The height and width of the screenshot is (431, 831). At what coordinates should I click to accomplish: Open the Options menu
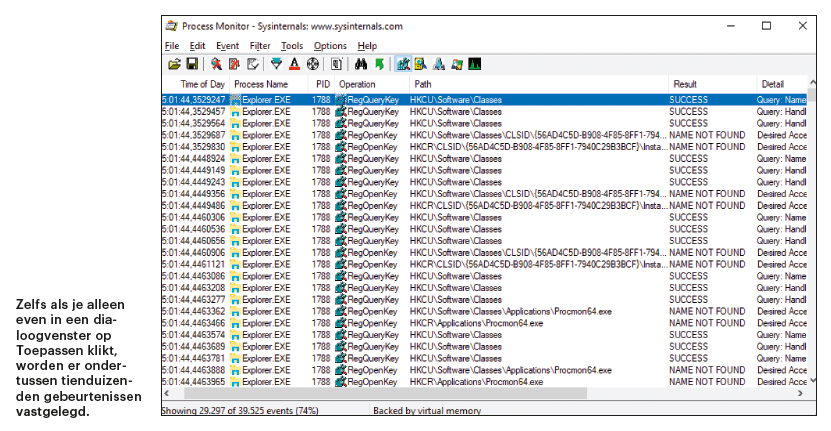(x=330, y=46)
